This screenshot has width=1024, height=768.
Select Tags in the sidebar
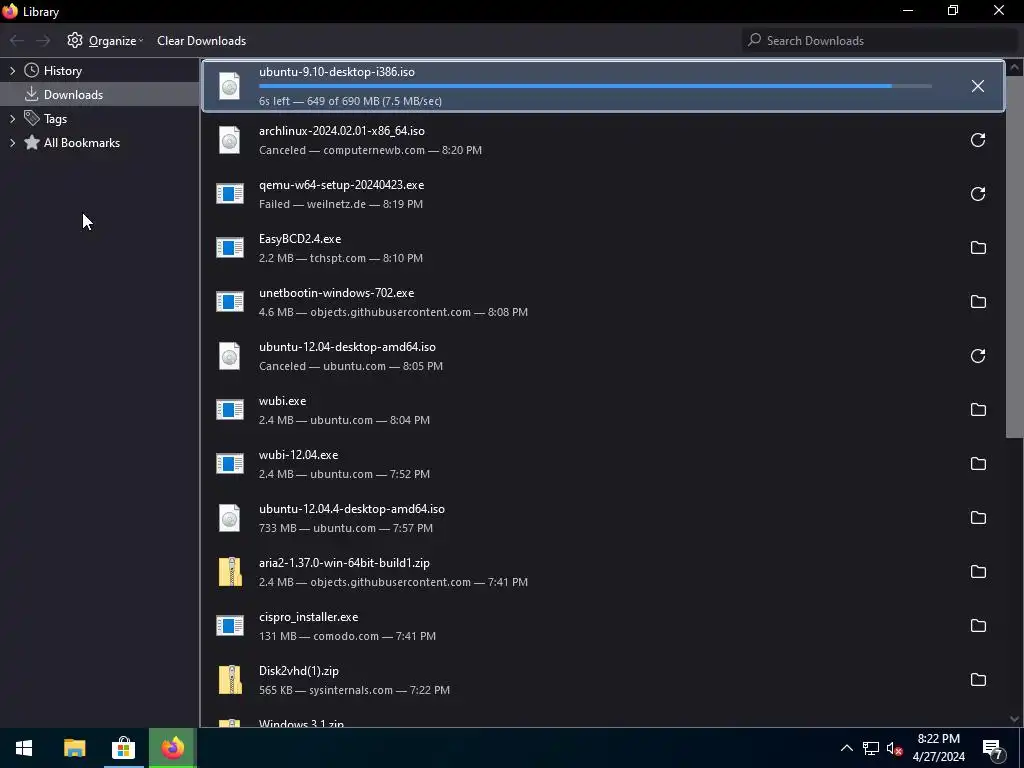click(x=55, y=119)
